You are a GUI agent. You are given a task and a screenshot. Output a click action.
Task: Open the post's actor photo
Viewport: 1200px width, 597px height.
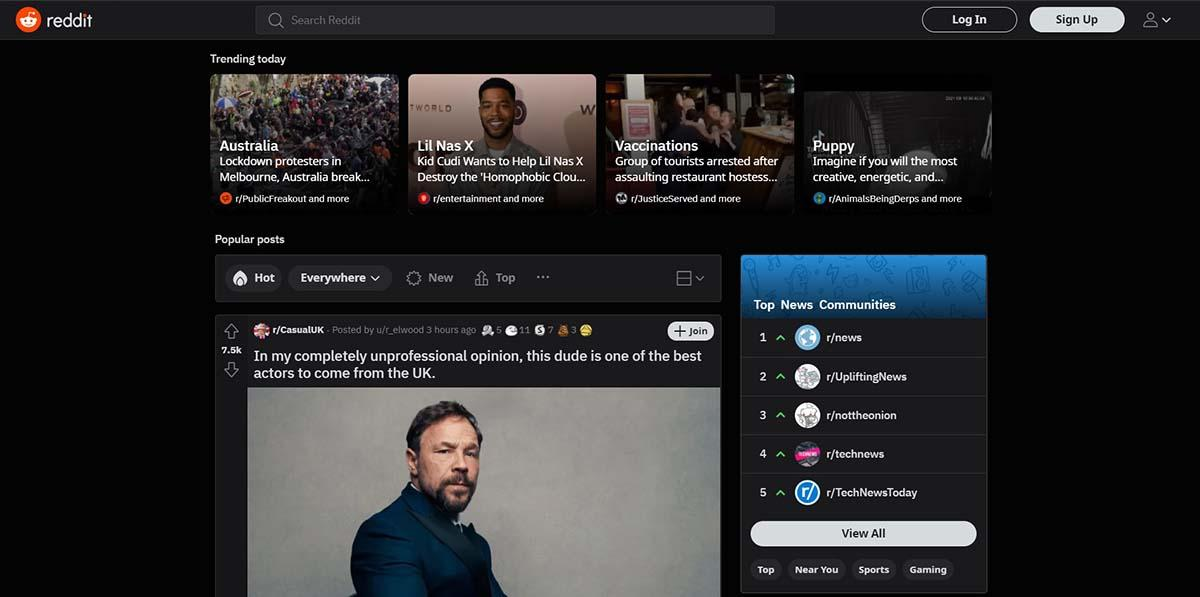pos(484,492)
